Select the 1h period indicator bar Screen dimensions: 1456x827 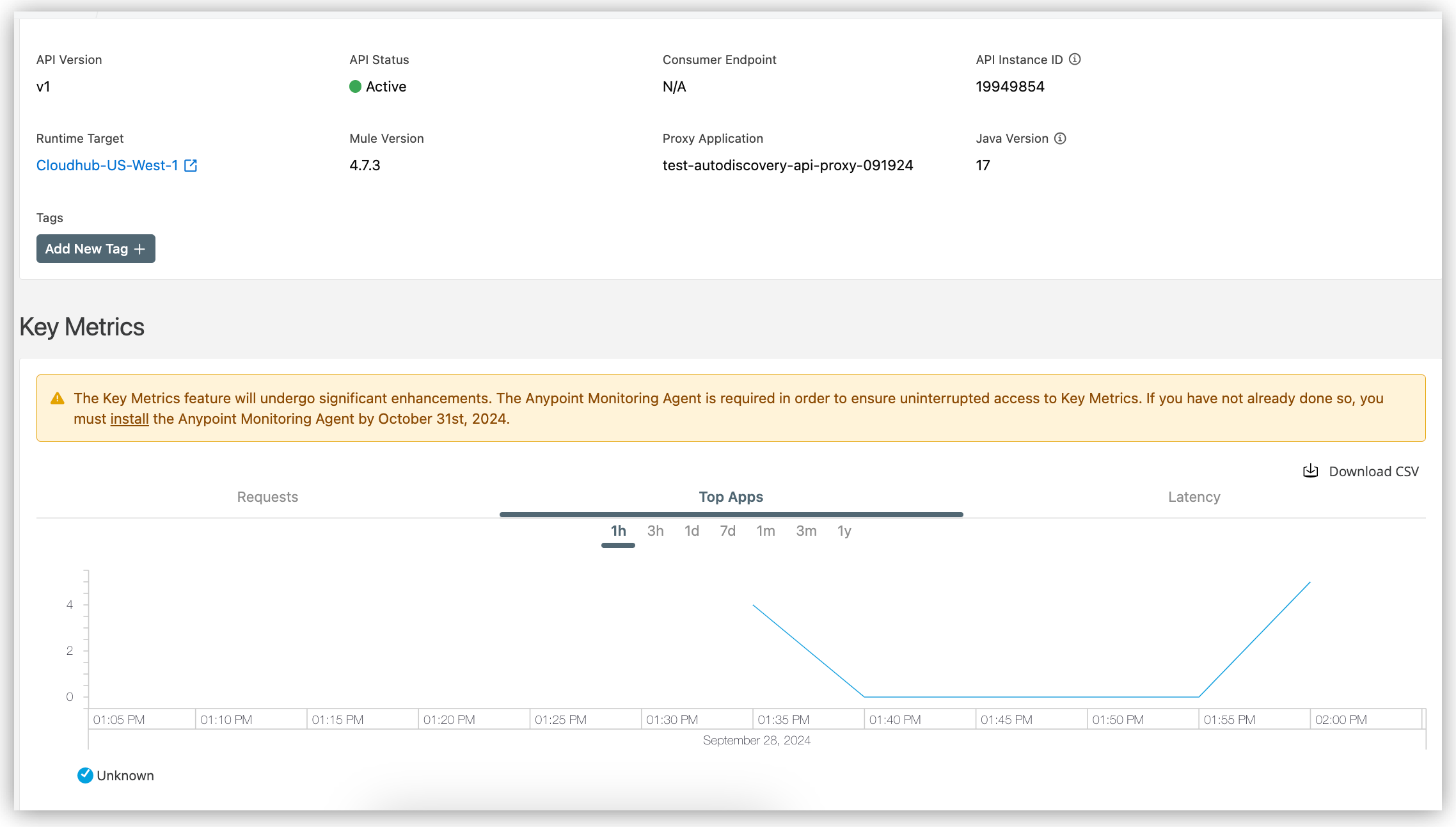[617, 545]
